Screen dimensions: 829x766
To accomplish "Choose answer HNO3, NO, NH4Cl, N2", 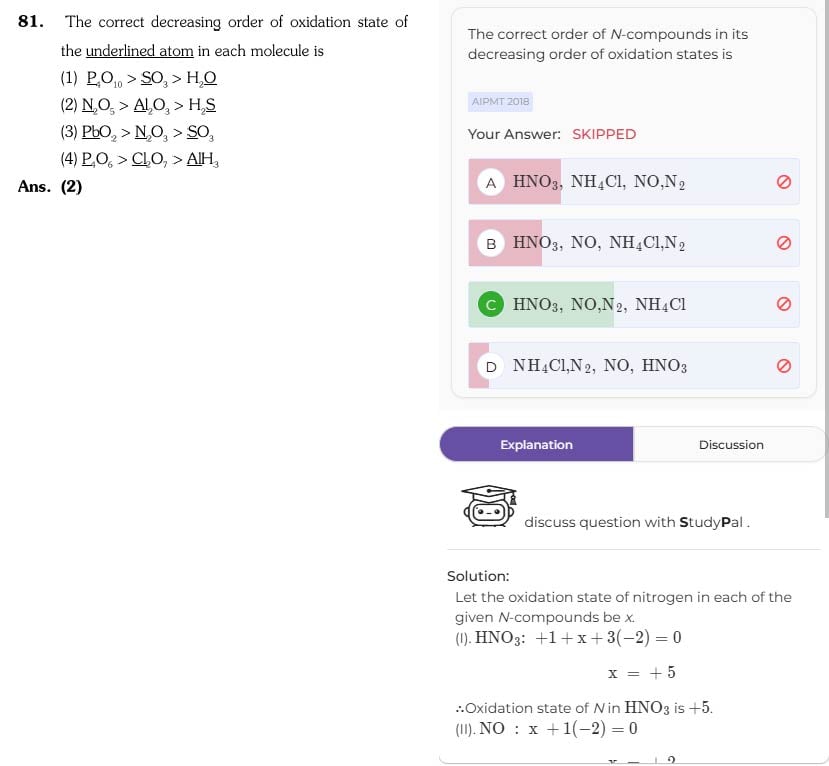I will [633, 243].
